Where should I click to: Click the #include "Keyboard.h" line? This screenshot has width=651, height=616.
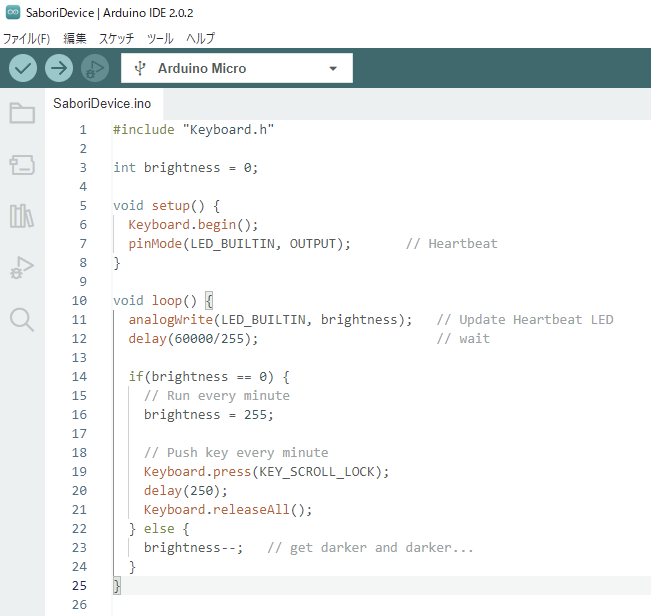[x=194, y=130]
